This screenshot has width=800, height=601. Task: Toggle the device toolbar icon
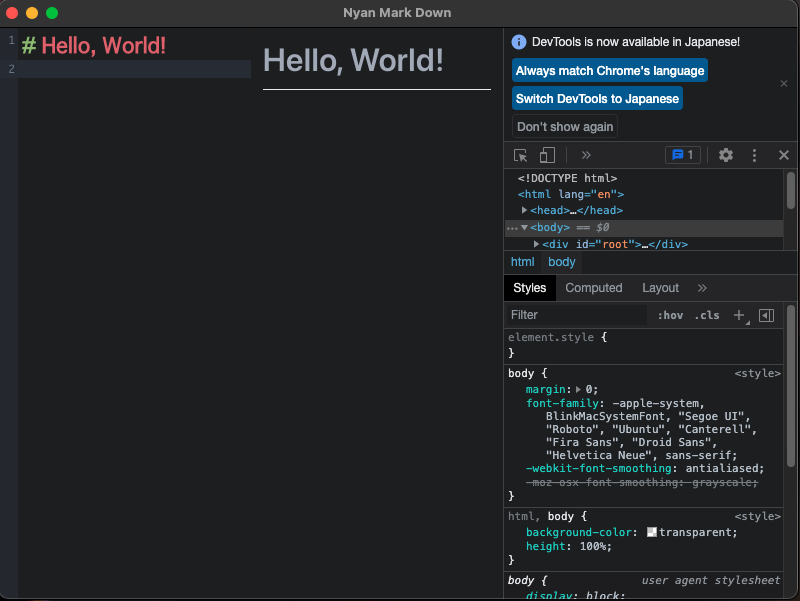(547, 155)
